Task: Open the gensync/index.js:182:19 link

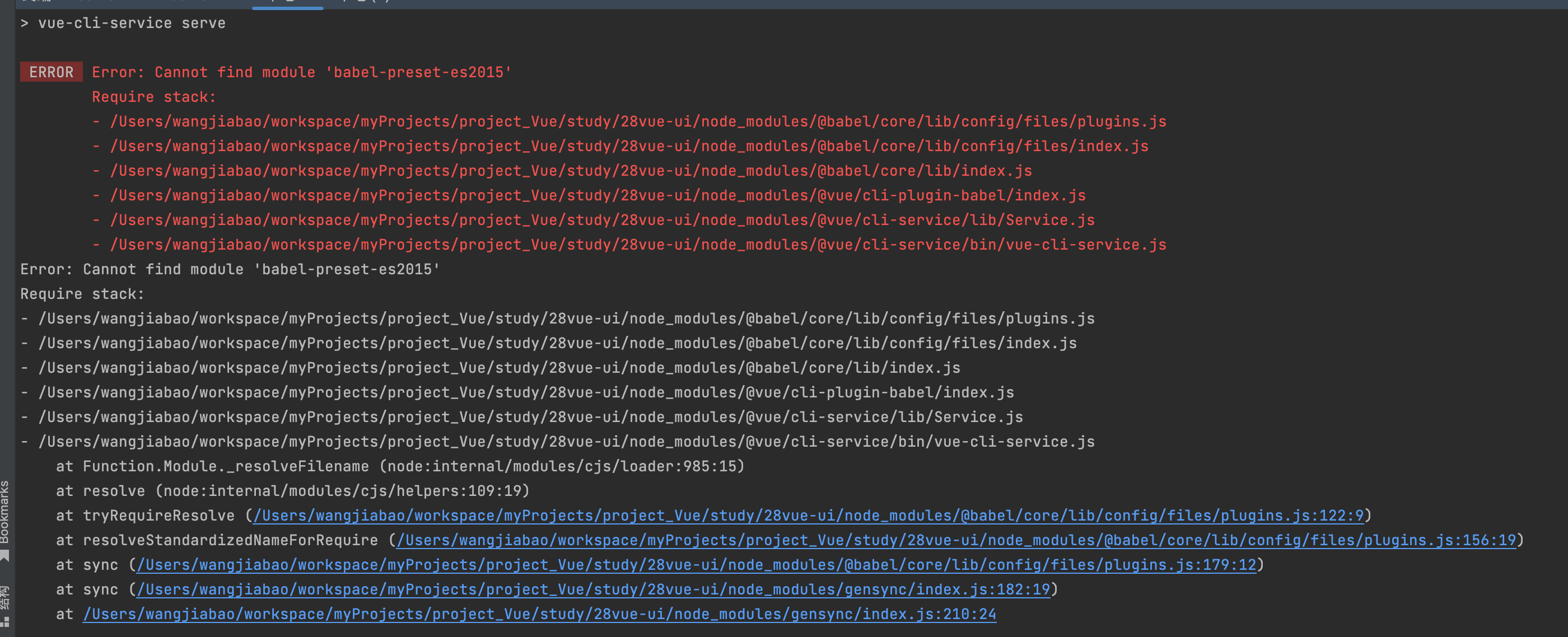Action: (594, 589)
